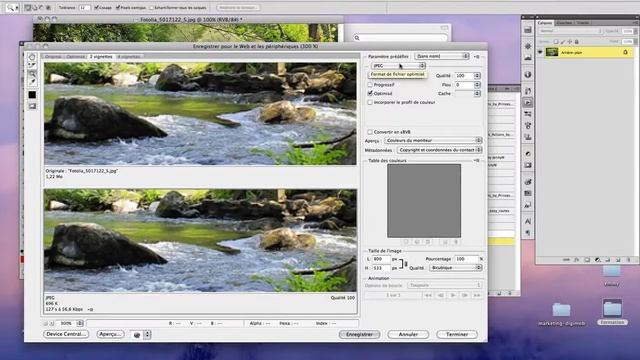The width and height of the screenshot is (640, 360).
Task: Click the stepper arrows next to Flou
Action: 477,84
